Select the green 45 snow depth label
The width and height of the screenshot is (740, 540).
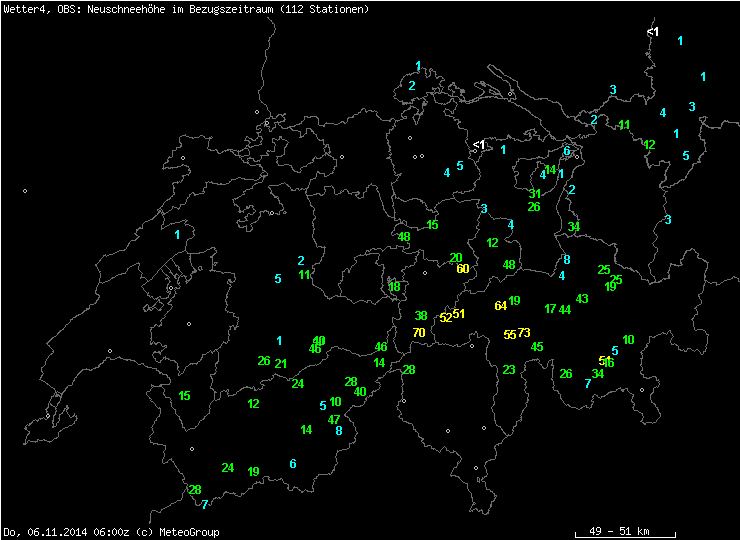(537, 347)
